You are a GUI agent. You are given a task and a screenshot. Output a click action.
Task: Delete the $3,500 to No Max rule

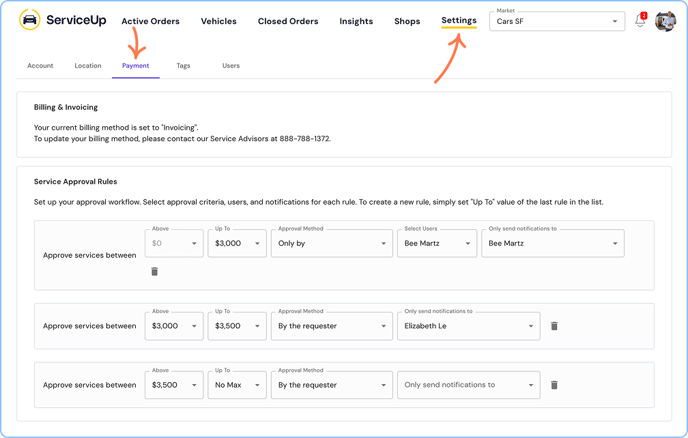coord(554,385)
